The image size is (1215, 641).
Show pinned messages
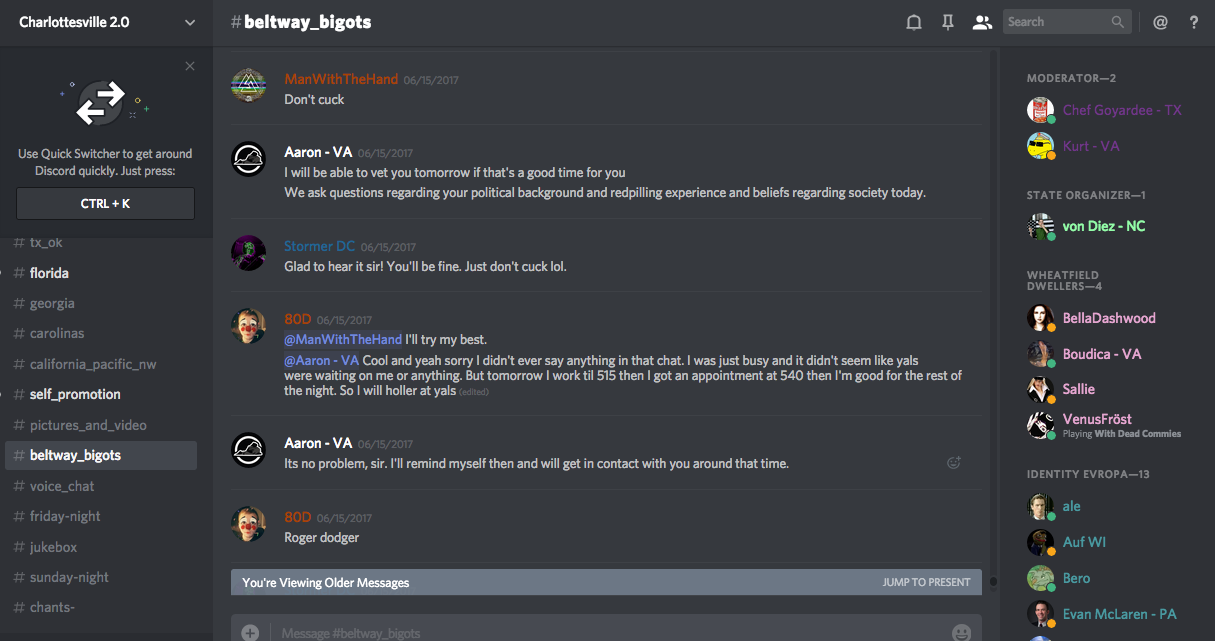pos(947,22)
